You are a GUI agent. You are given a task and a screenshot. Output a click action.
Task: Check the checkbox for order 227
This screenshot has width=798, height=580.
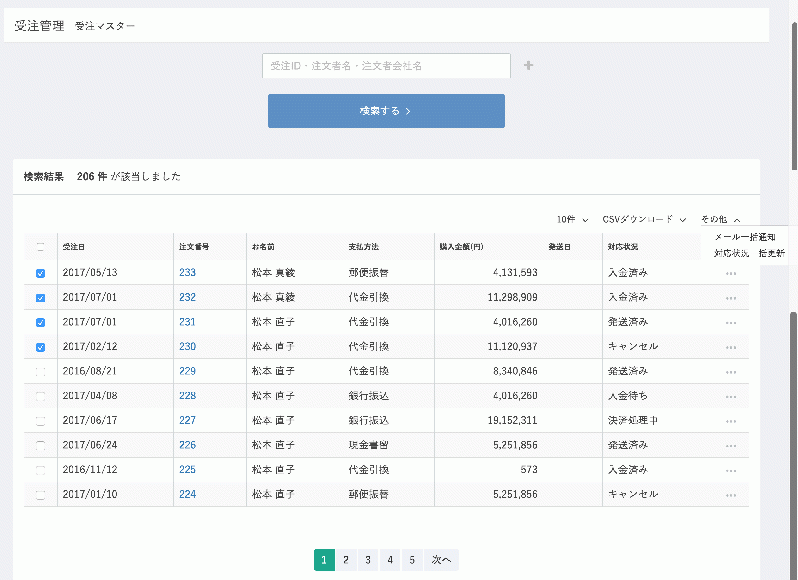click(41, 421)
